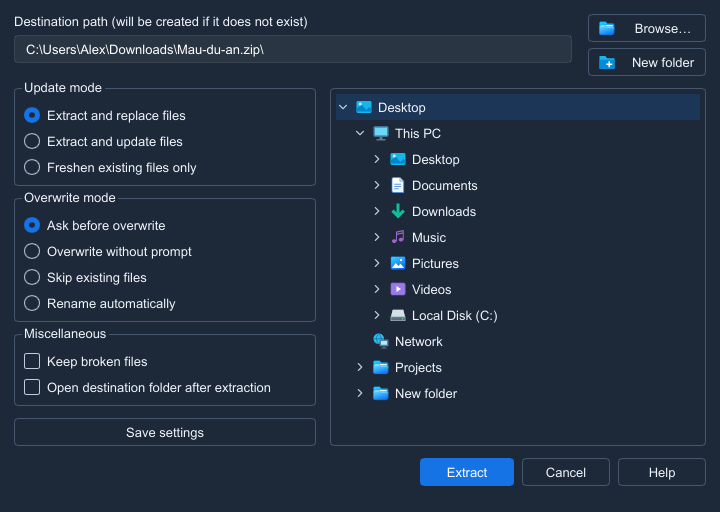Select the Videos label in tree
This screenshot has width=720, height=512.
(x=432, y=290)
